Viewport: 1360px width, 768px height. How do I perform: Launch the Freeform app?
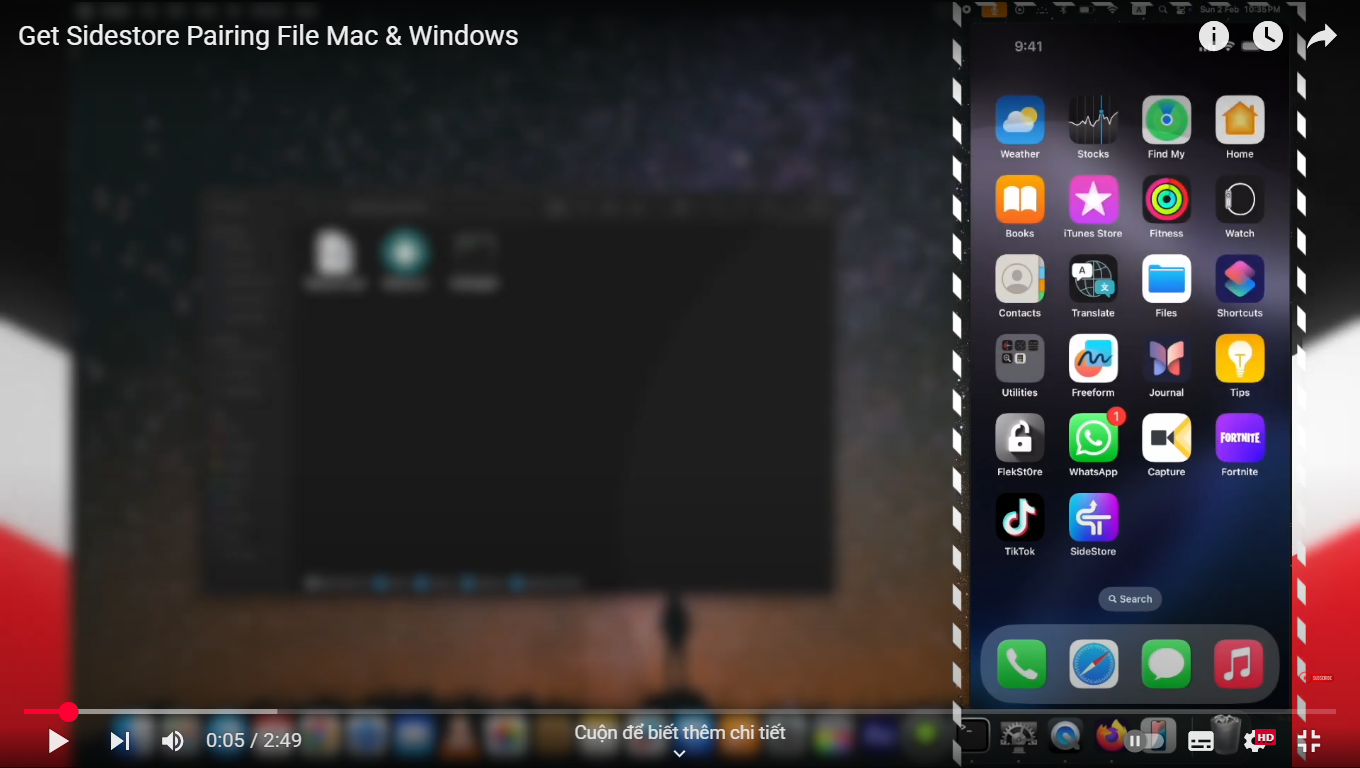tap(1093, 358)
